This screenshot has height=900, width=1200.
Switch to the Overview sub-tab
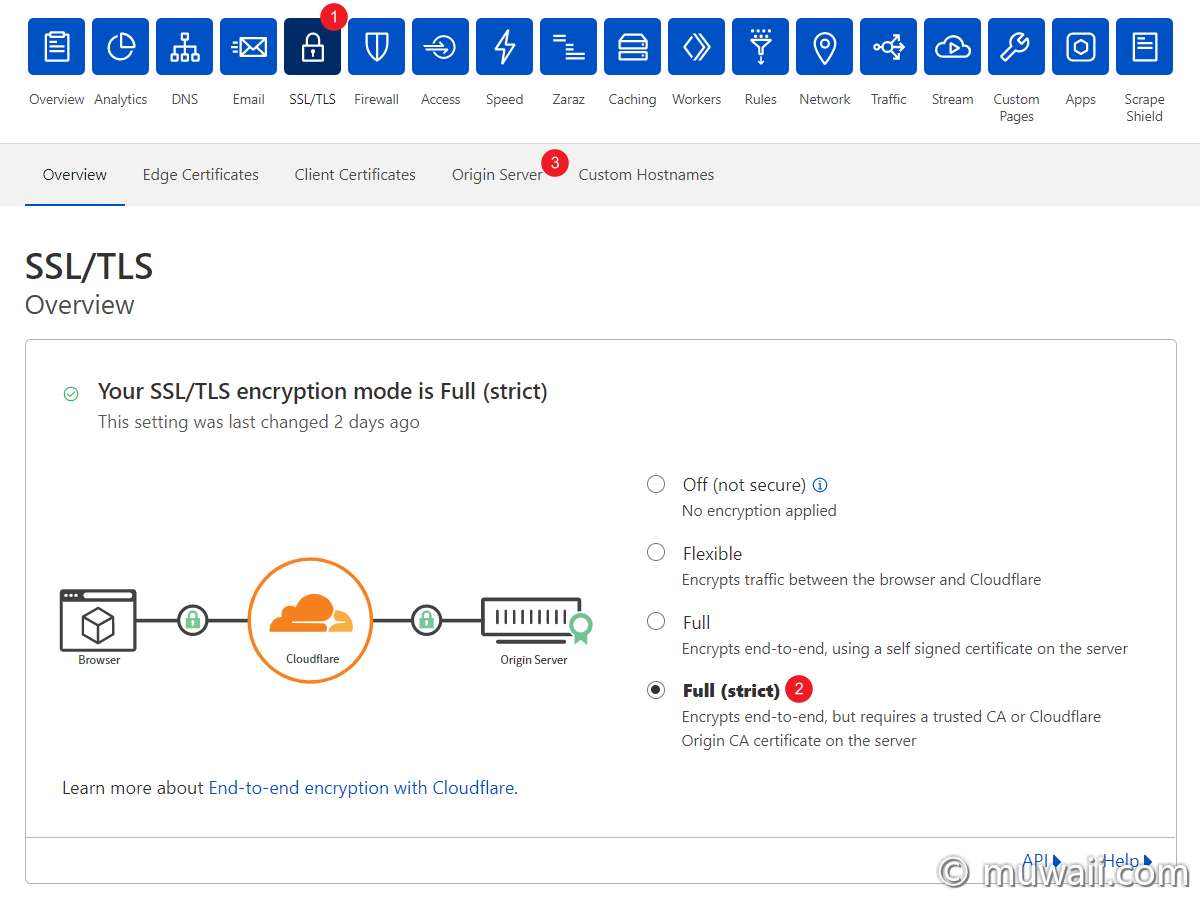click(75, 174)
